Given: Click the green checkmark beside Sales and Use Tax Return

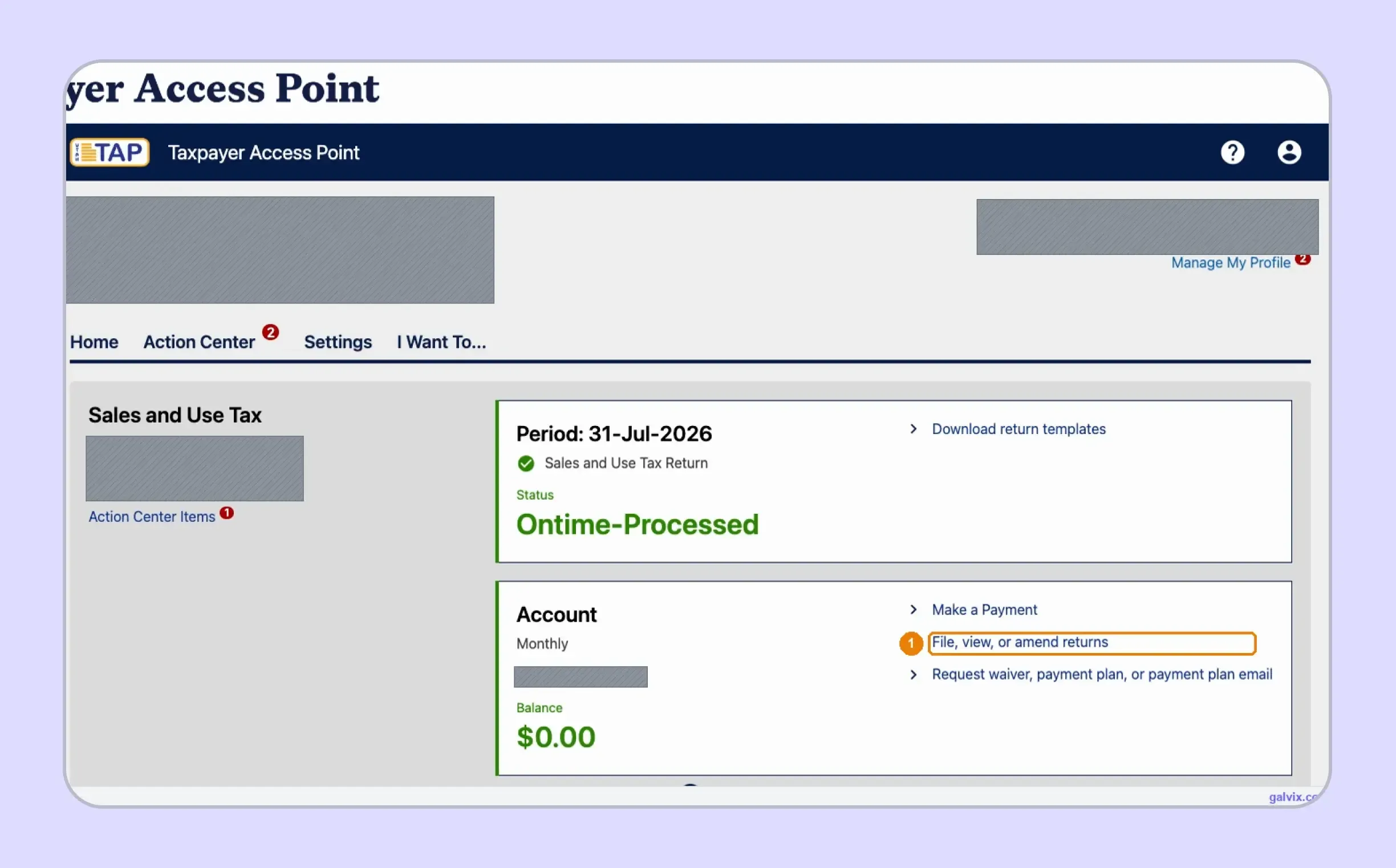Looking at the screenshot, I should (x=525, y=463).
